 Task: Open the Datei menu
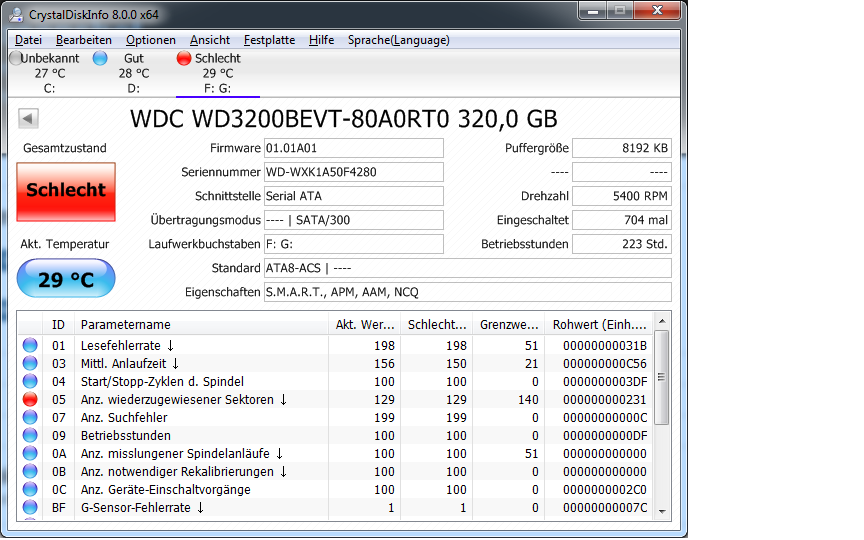tap(29, 40)
